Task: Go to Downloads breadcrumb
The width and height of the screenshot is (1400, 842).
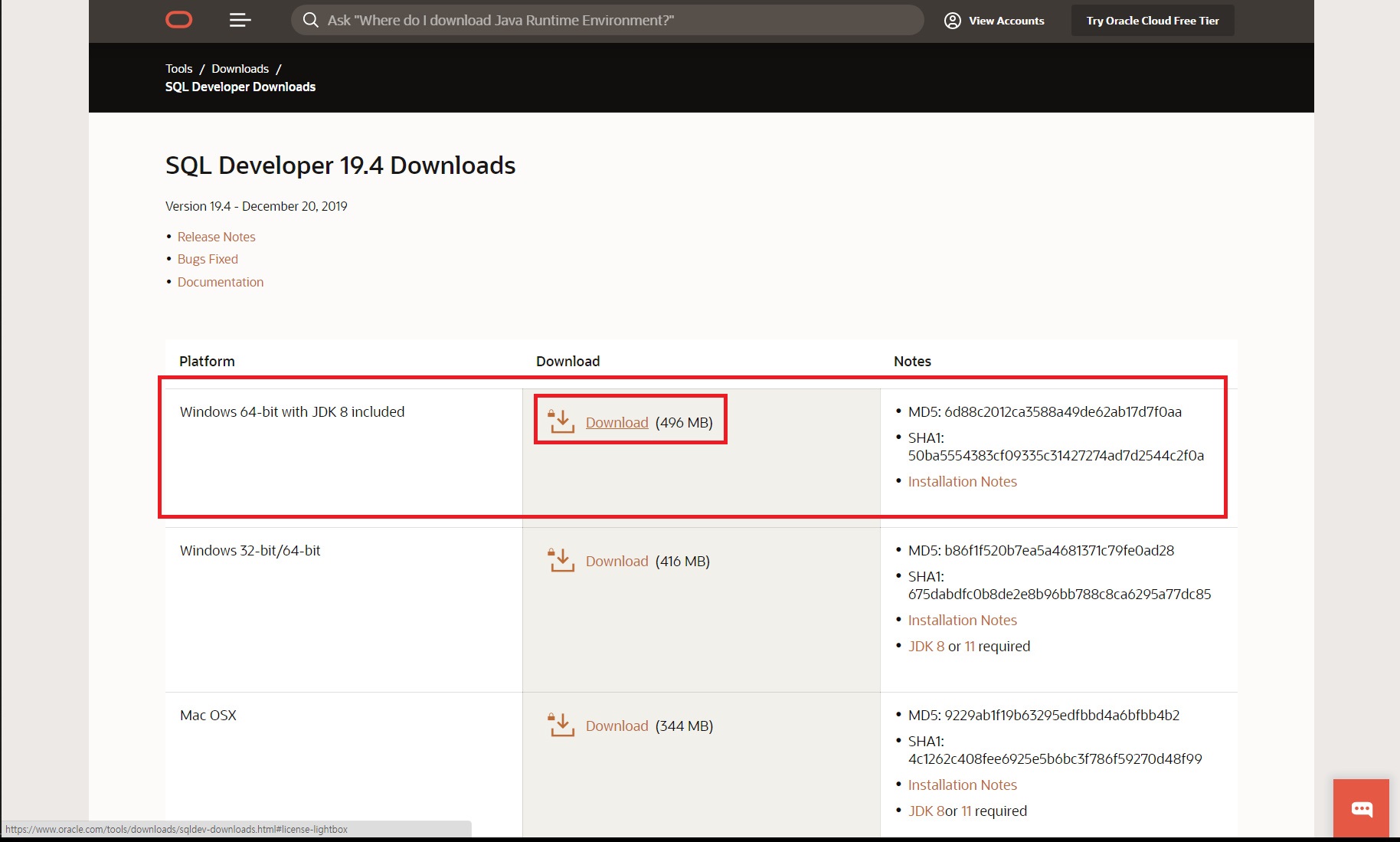Action: tap(240, 69)
